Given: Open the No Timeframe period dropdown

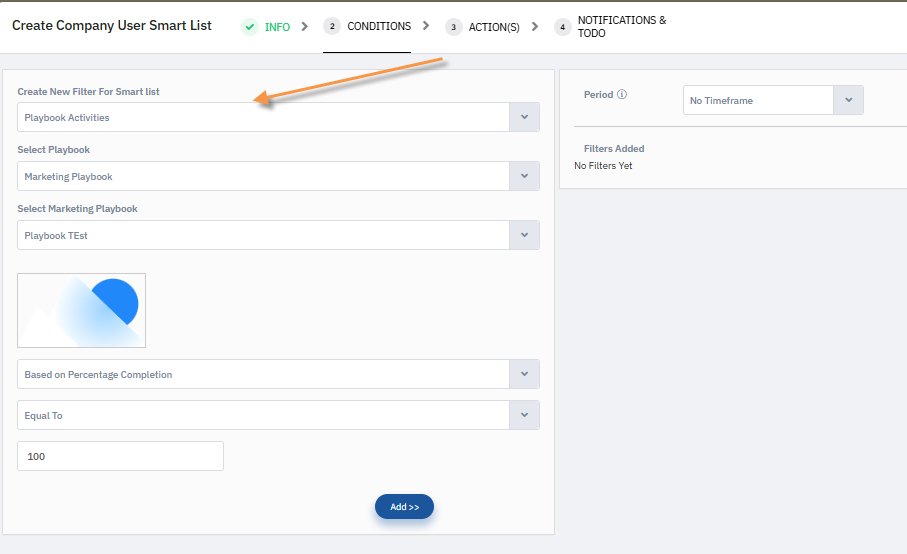Looking at the screenshot, I should coord(772,100).
